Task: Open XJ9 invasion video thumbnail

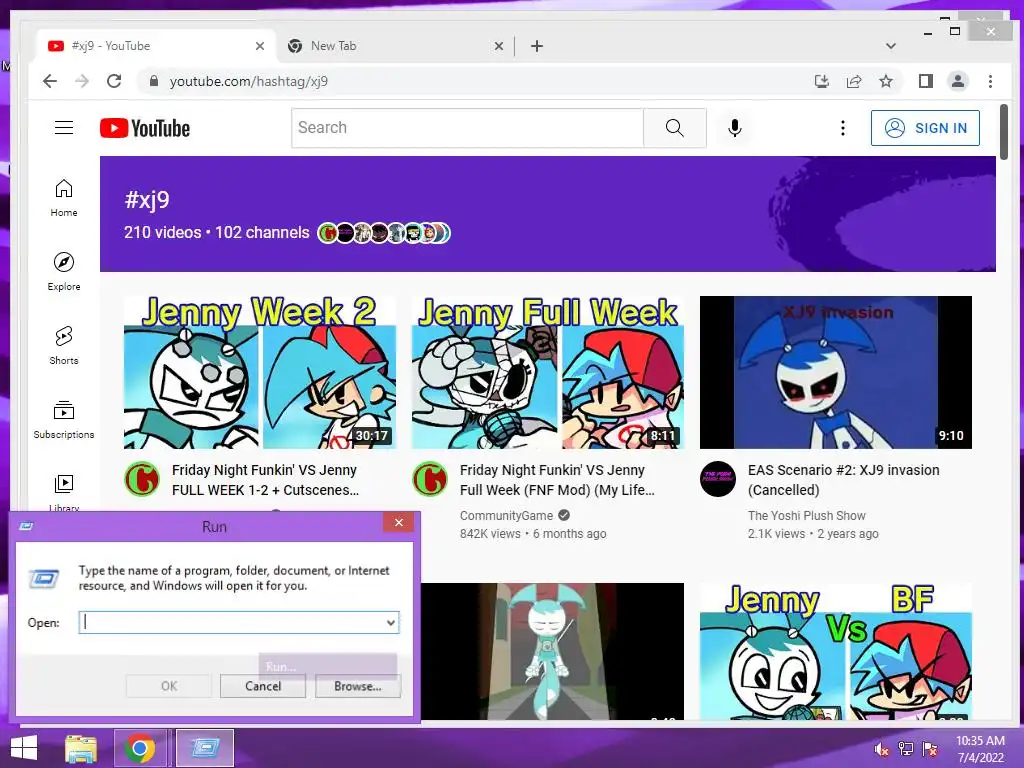Action: click(836, 372)
